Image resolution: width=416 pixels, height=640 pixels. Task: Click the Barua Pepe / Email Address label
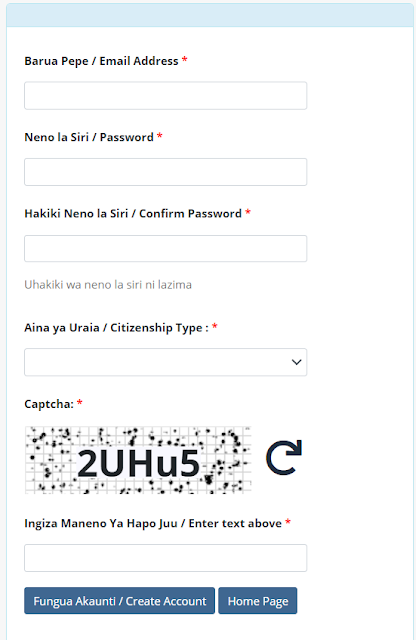point(101,61)
